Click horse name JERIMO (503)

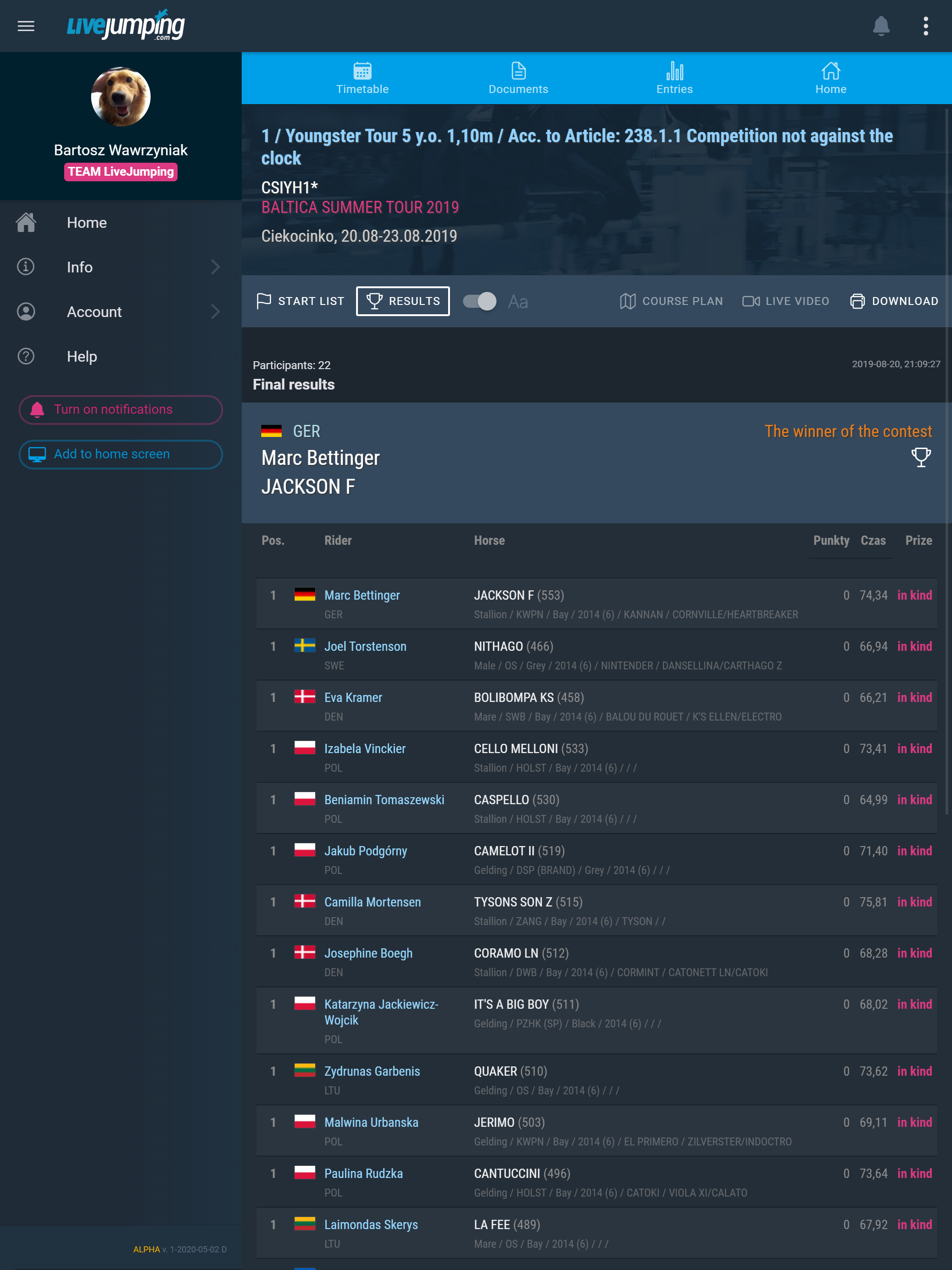coord(509,1122)
